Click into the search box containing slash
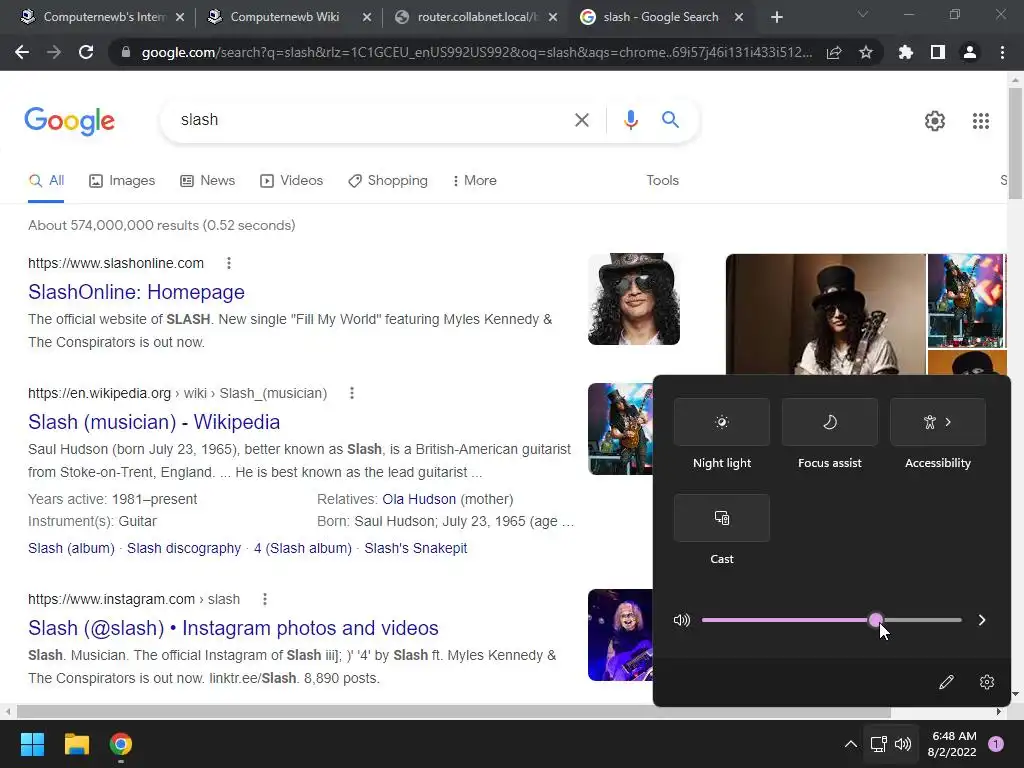The width and height of the screenshot is (1024, 768). point(366,120)
